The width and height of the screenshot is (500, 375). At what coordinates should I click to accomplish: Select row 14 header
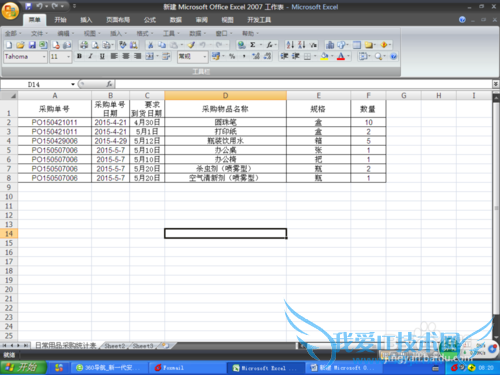tap(9, 234)
